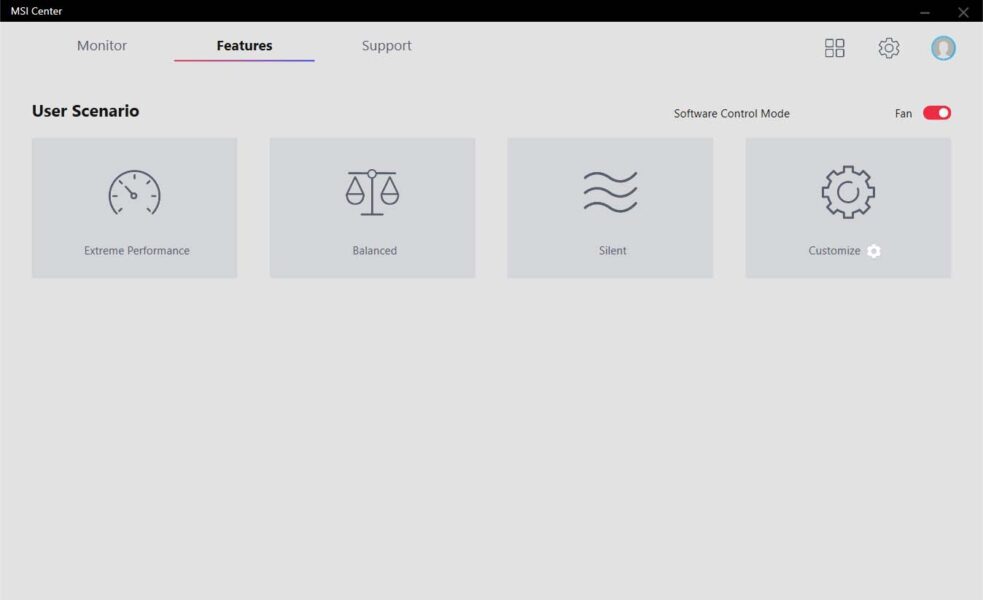Select the balance scales icon

click(x=372, y=192)
